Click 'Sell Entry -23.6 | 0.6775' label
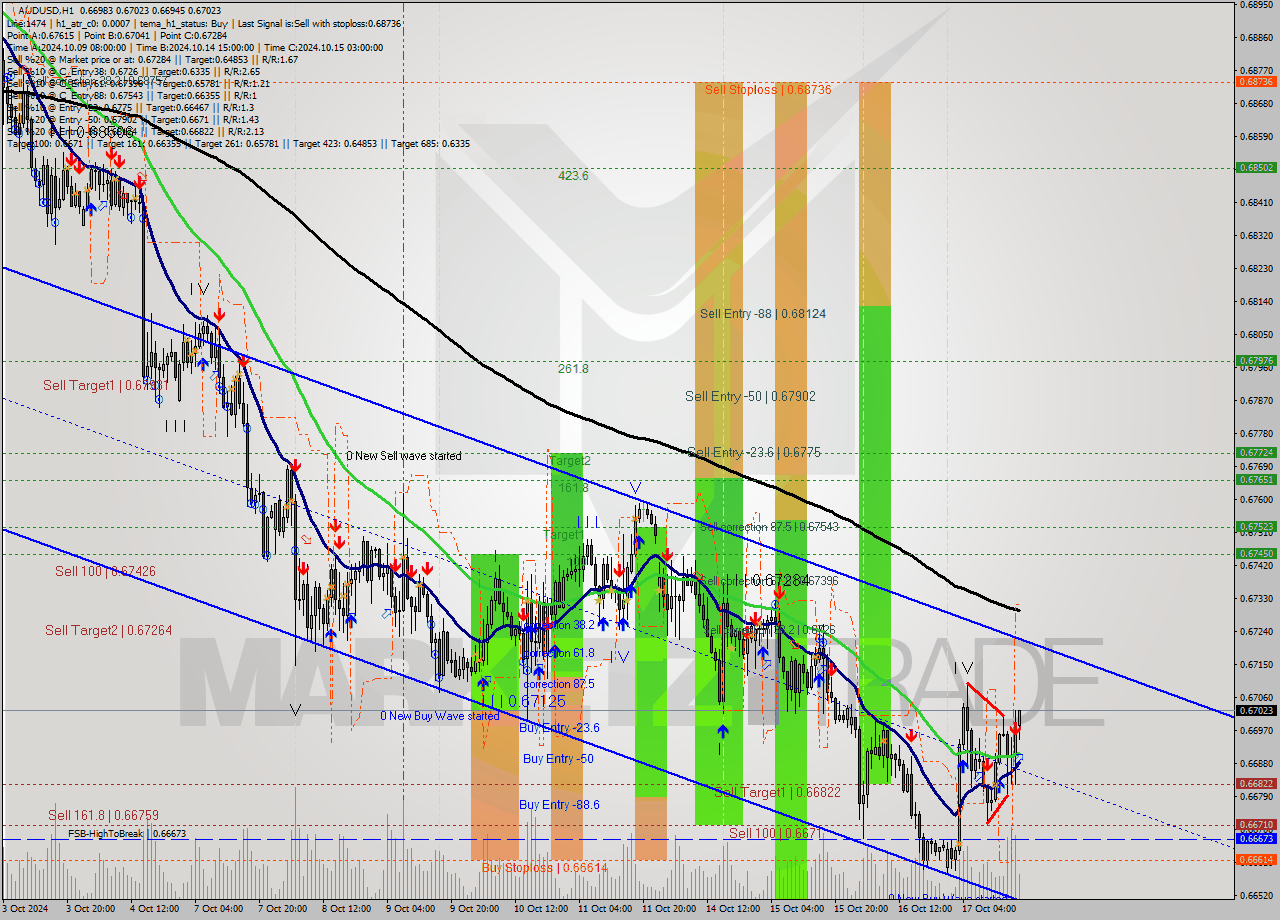1280x920 pixels. pos(755,453)
